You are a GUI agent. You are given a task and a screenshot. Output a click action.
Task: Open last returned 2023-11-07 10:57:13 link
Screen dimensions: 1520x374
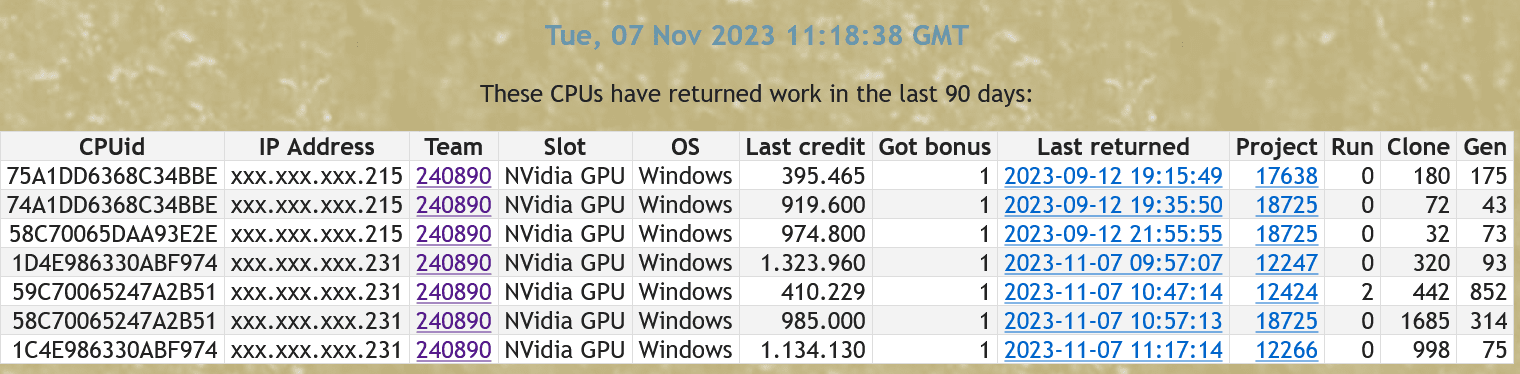pos(1113,322)
